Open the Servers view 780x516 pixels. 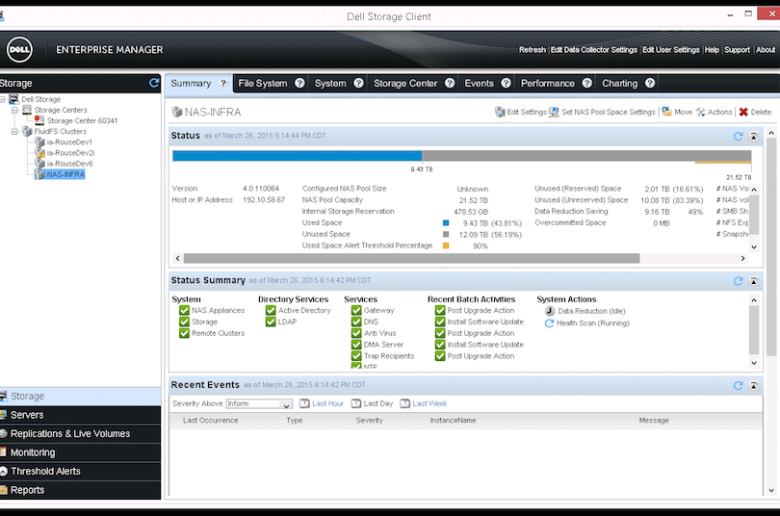coord(81,415)
